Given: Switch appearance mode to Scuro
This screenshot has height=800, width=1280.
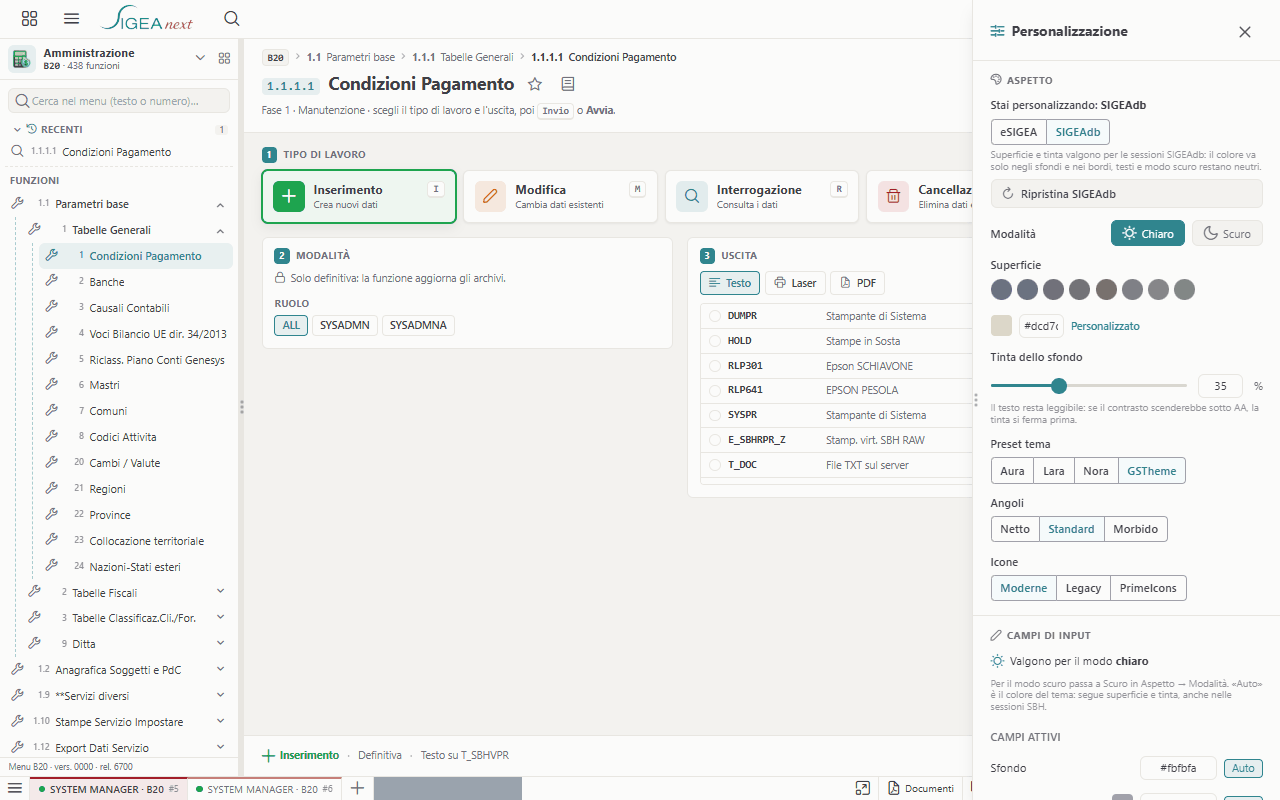Looking at the screenshot, I should 1227,233.
